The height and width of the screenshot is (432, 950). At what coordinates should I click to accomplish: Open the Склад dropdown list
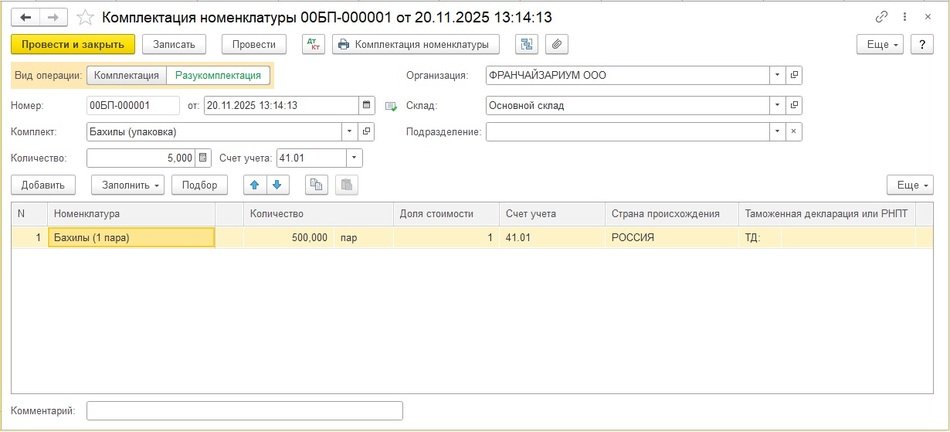(776, 105)
